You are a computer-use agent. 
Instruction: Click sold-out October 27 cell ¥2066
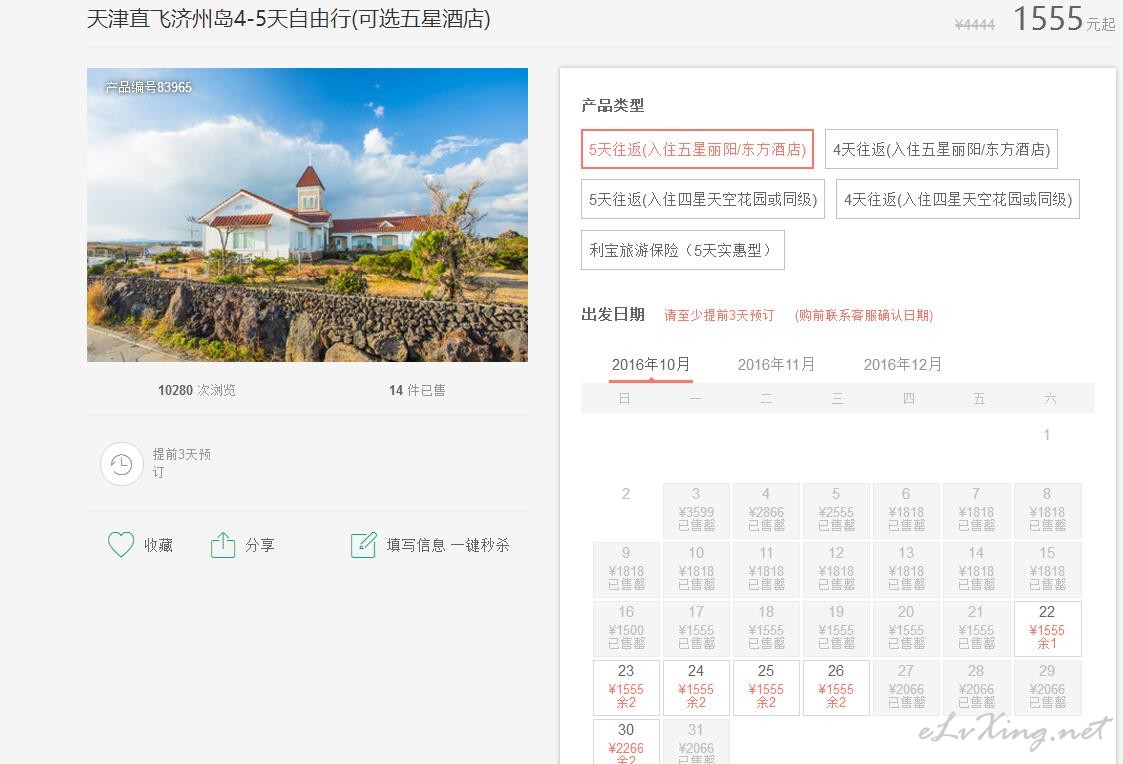906,687
